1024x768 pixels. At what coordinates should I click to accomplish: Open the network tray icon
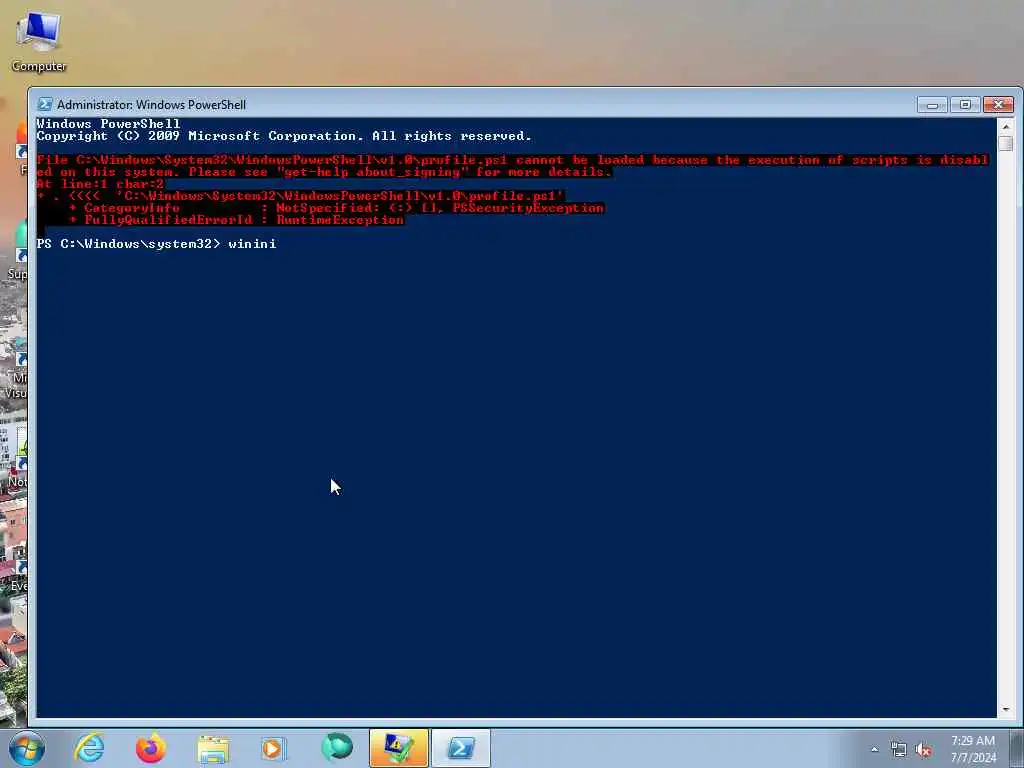pyautogui.click(x=899, y=750)
